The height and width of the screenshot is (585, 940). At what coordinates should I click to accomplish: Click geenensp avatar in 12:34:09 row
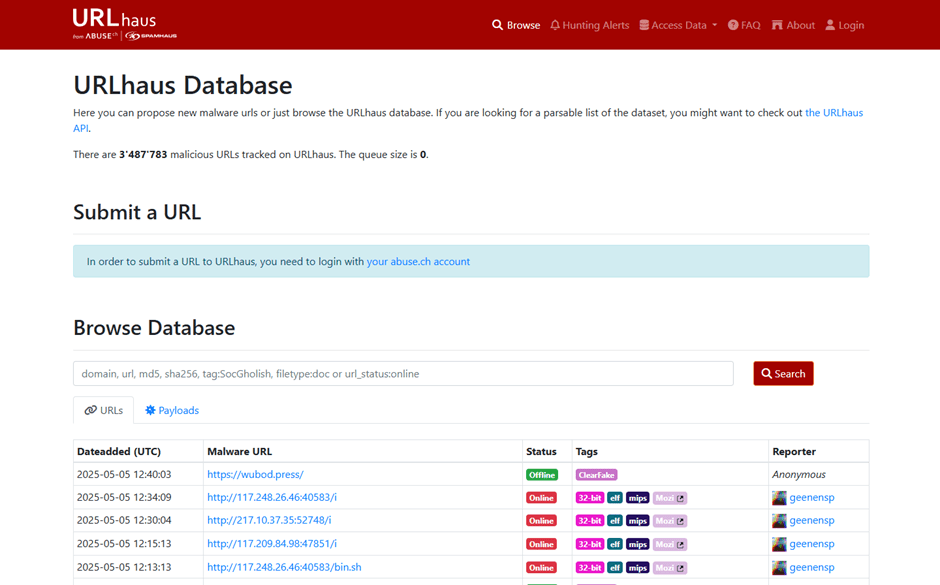tap(779, 498)
